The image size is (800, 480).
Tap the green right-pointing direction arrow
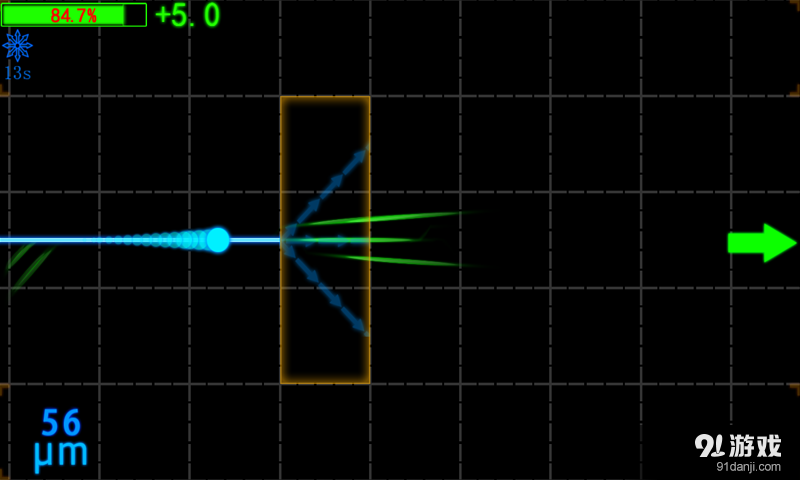tap(761, 243)
